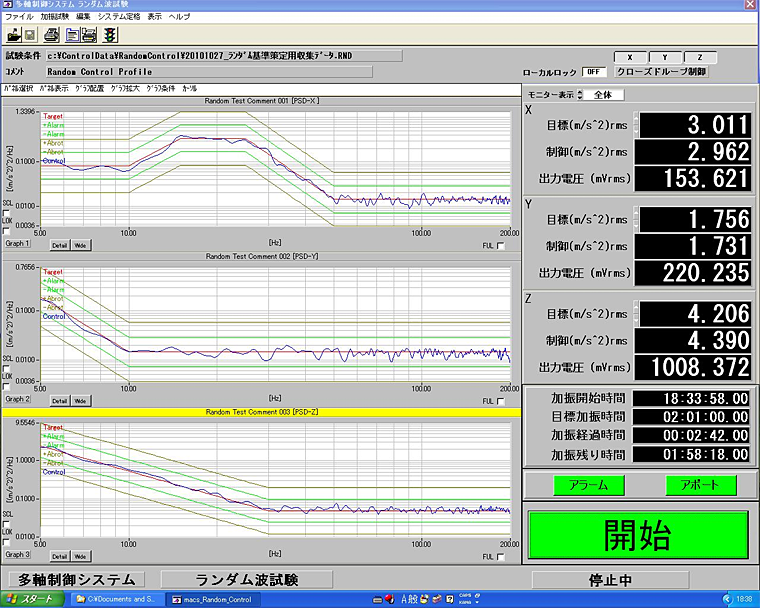The width and height of the screenshot is (760, 608).
Task: Click the large green 開始 start button
Action: point(638,535)
